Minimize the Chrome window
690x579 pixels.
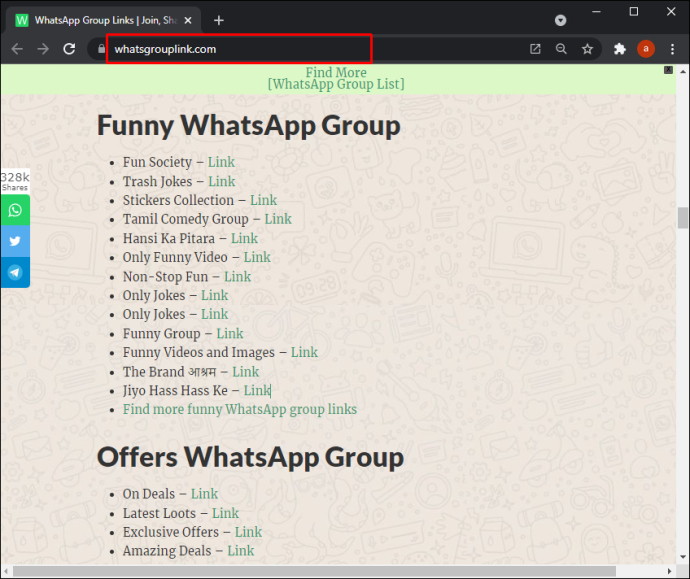click(596, 12)
